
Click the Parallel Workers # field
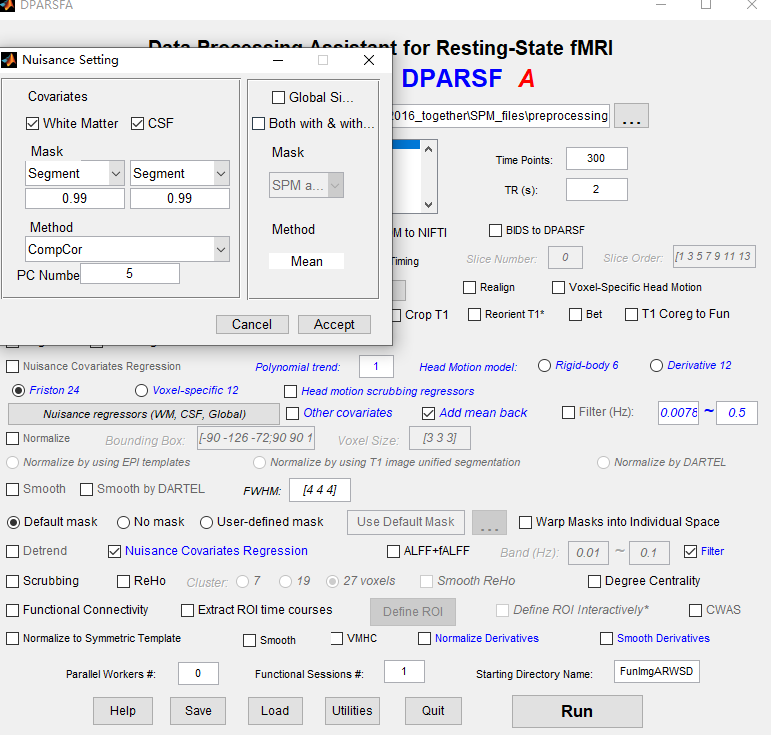[198, 673]
